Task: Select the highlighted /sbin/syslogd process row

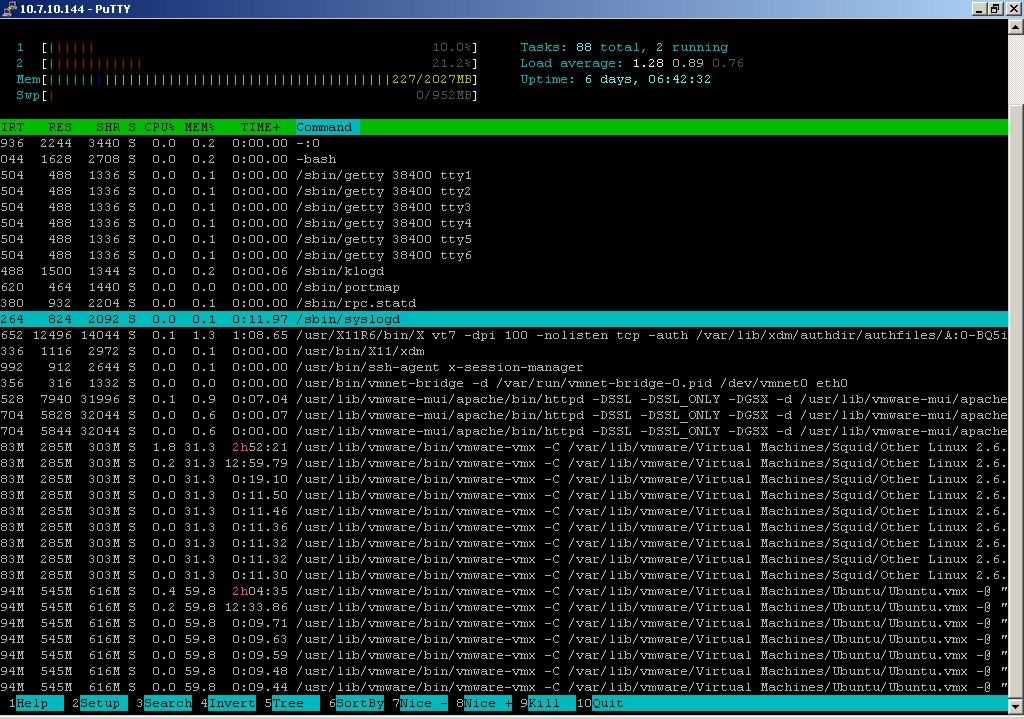Action: [504, 319]
